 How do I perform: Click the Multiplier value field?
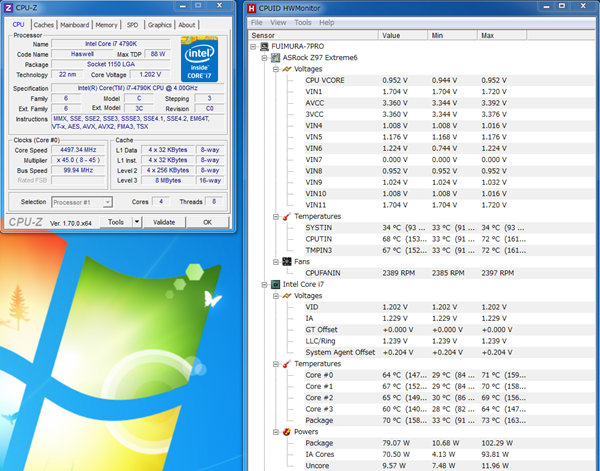click(x=78, y=160)
